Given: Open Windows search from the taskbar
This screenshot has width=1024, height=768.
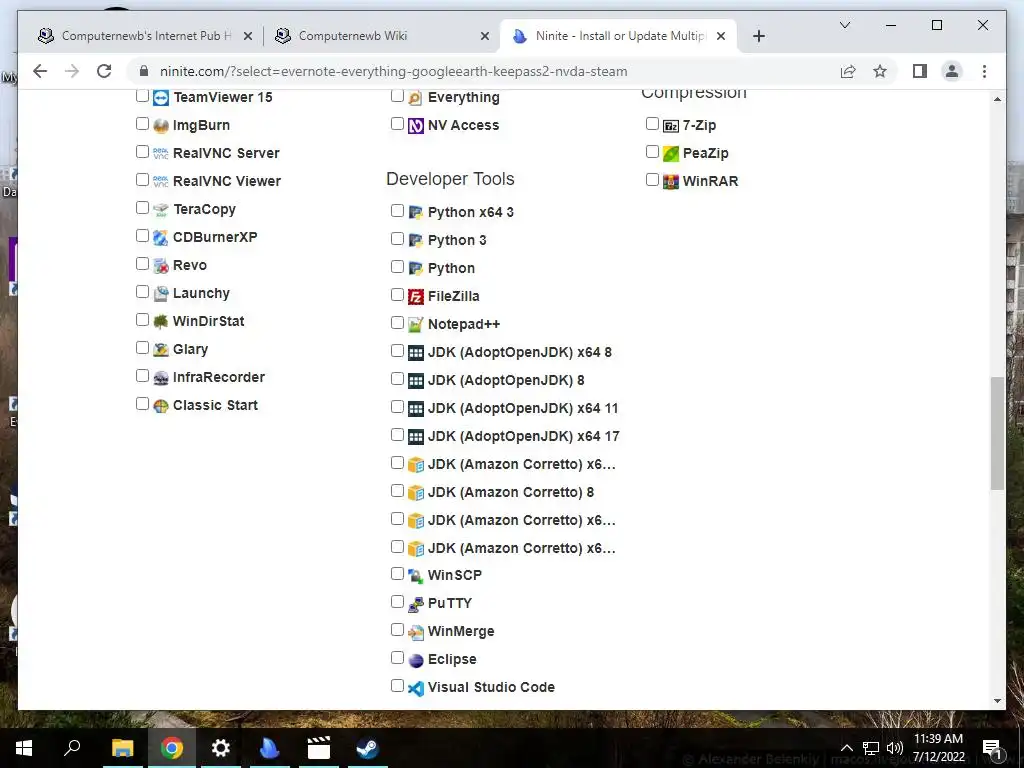Looking at the screenshot, I should pyautogui.click(x=72, y=748).
